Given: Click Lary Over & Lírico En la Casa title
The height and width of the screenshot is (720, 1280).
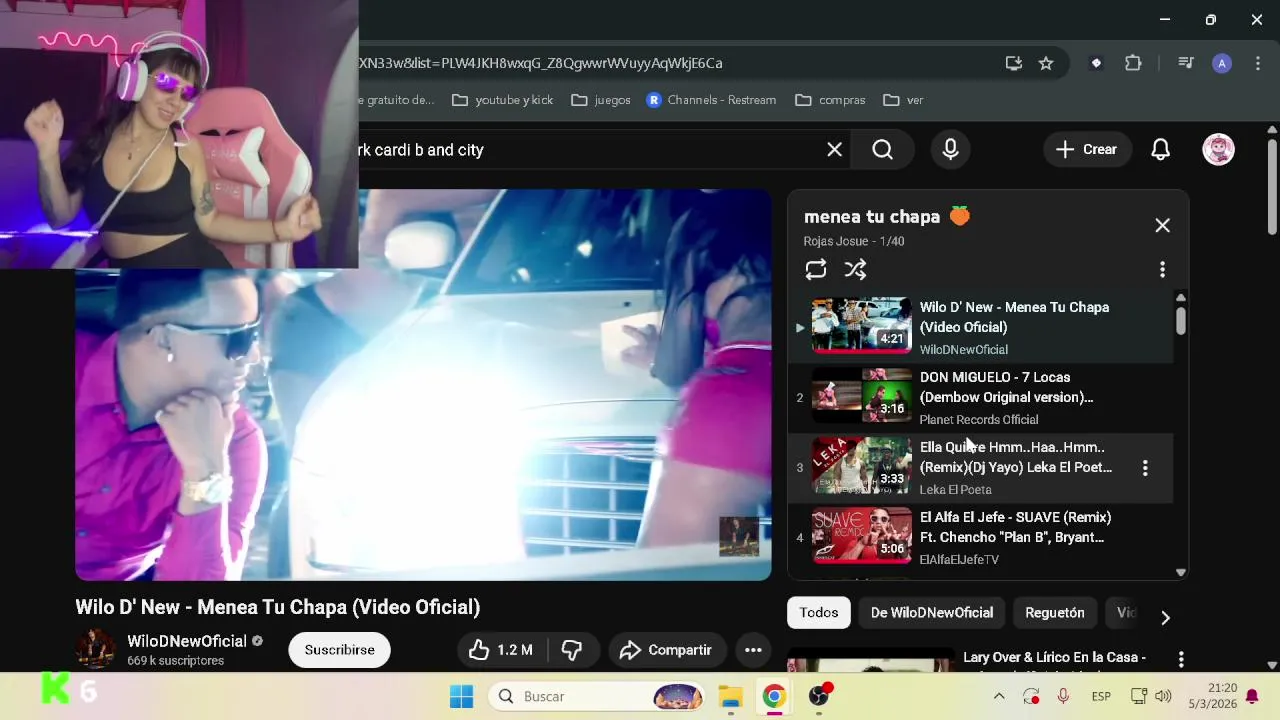Looking at the screenshot, I should 1054,658.
